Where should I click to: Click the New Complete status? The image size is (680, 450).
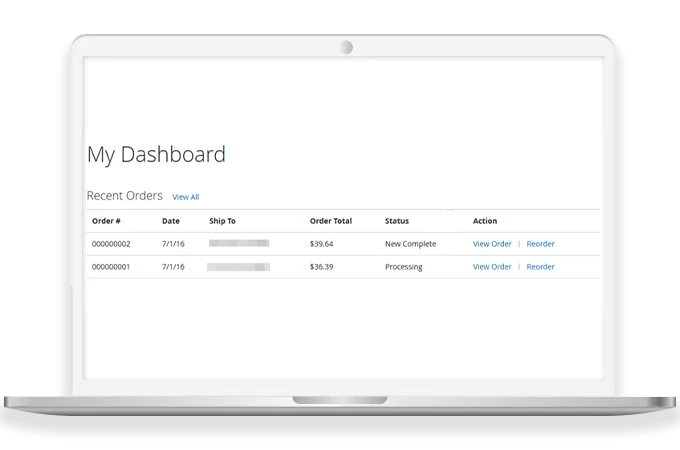pos(411,244)
